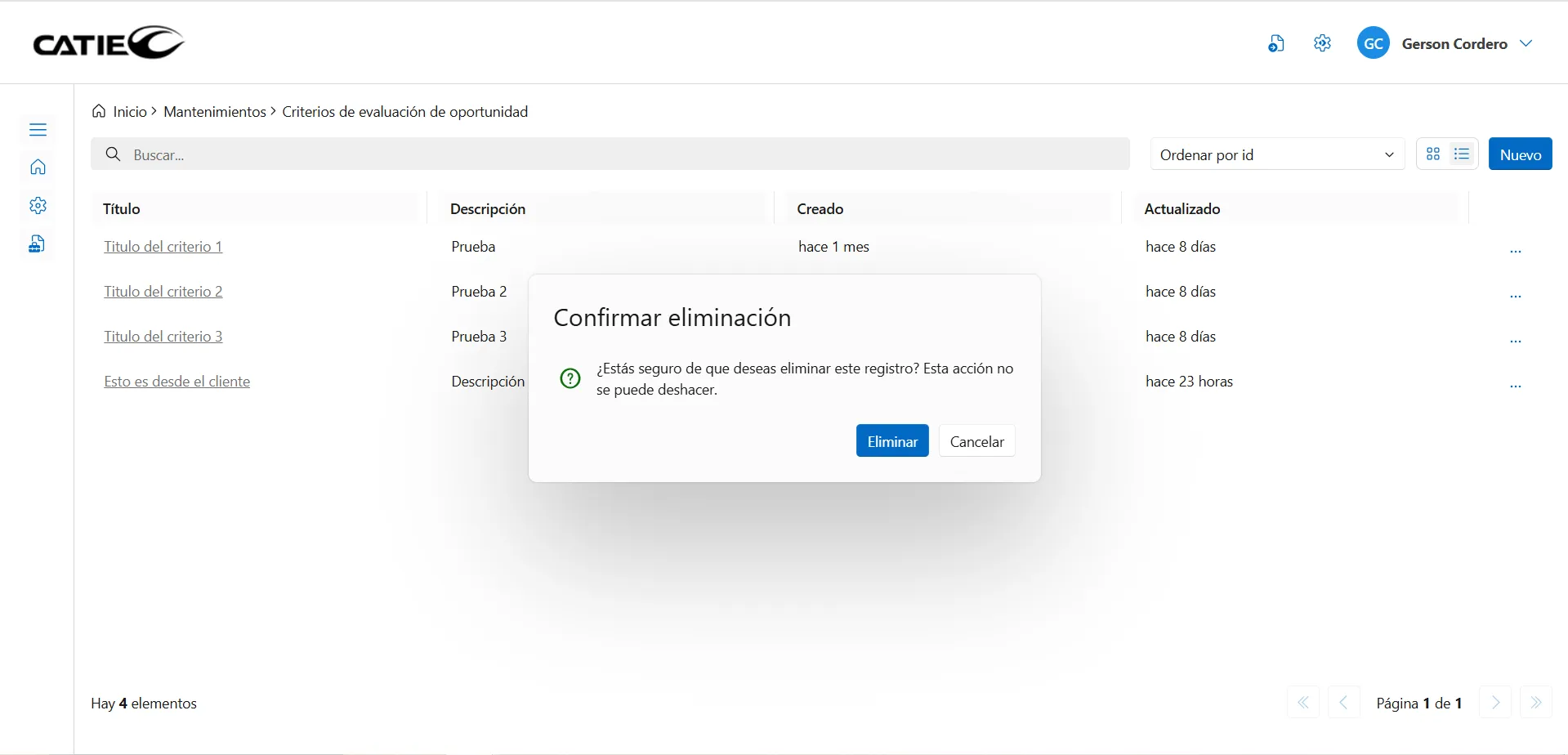Click the hamburger menu icon in sidebar
Screen dimensions: 1568x755
click(x=38, y=130)
